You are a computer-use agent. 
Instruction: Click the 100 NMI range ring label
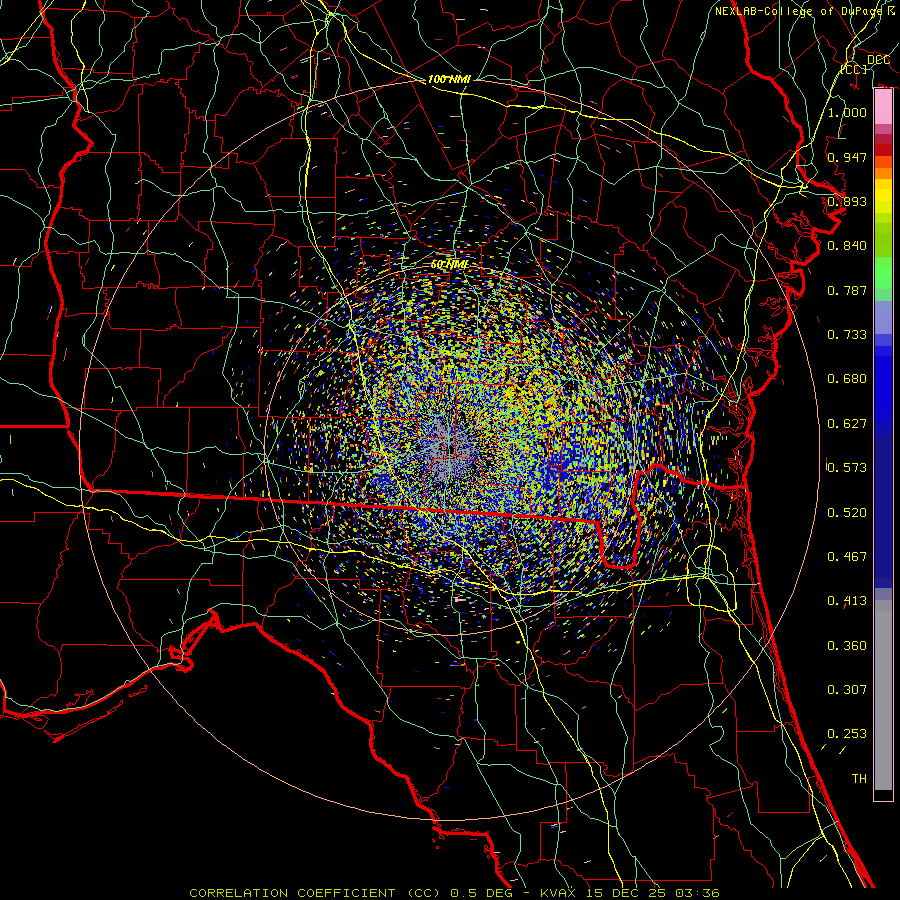[449, 79]
